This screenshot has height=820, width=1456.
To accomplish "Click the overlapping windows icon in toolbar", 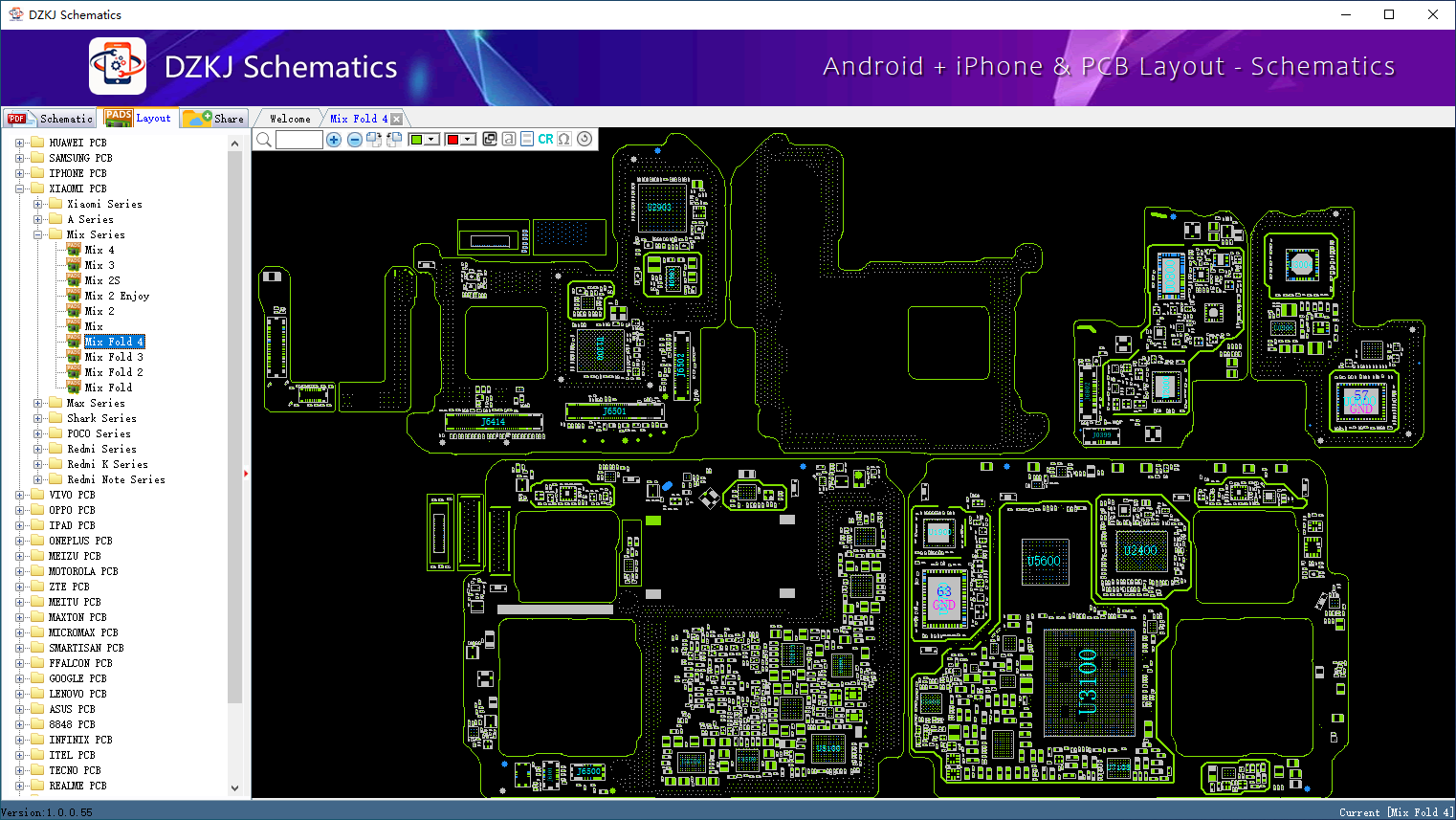I will [x=490, y=139].
